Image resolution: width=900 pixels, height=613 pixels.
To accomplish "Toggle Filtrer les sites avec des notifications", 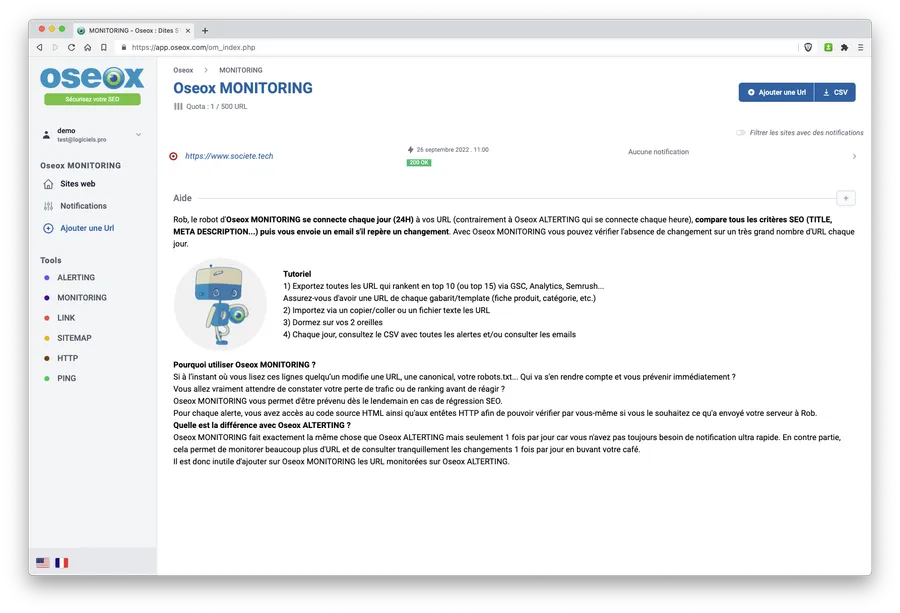I will coord(740,133).
